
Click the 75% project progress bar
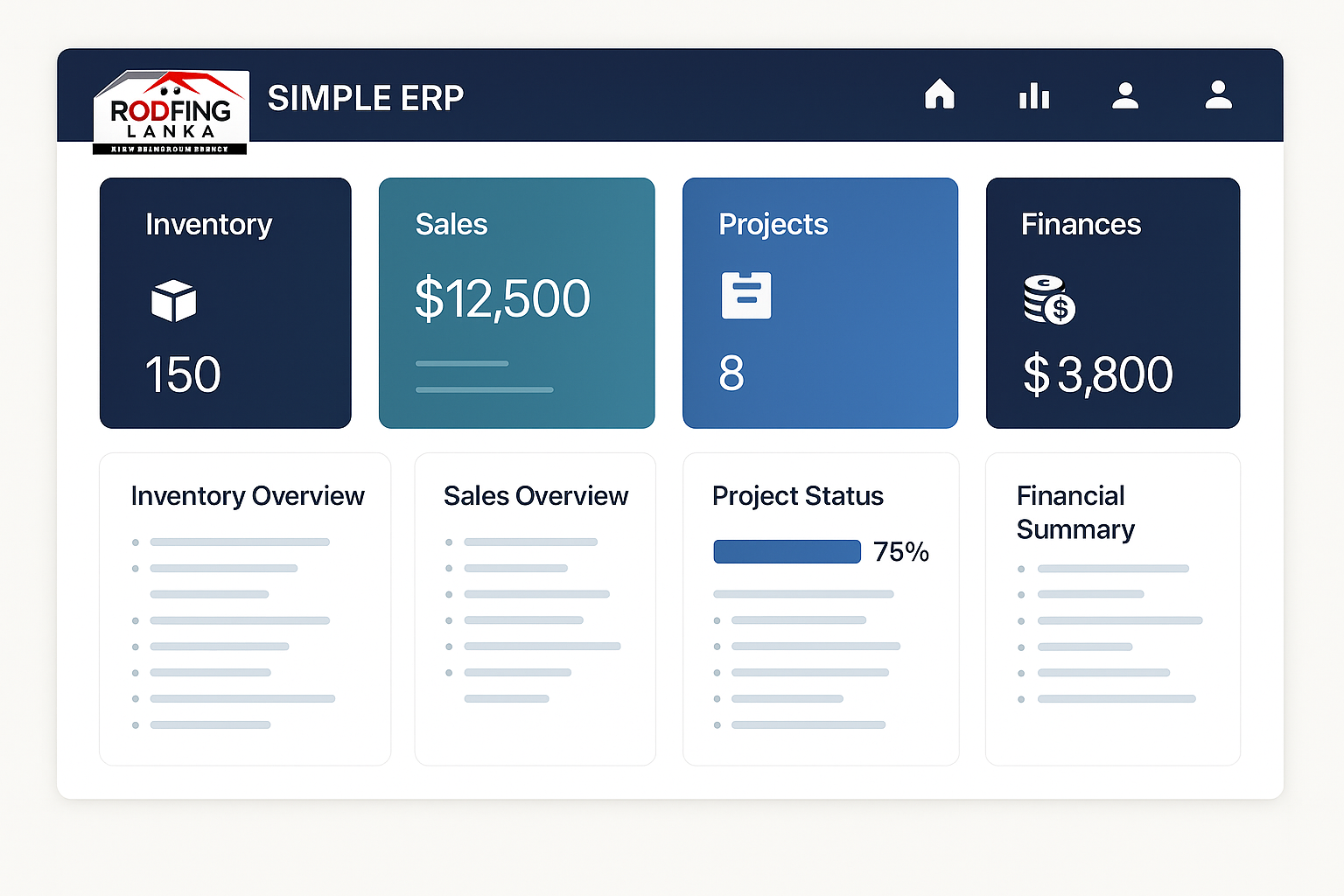[787, 551]
